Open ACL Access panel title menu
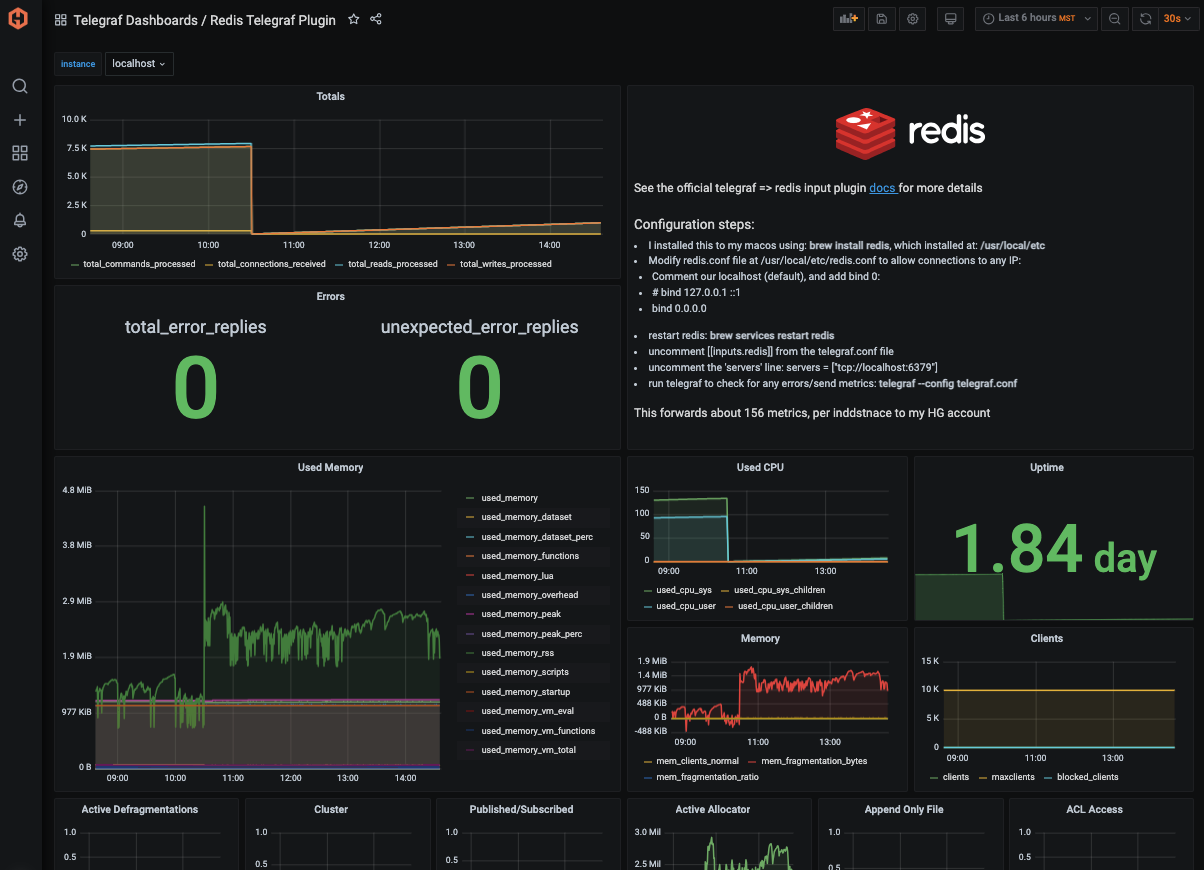 1094,809
